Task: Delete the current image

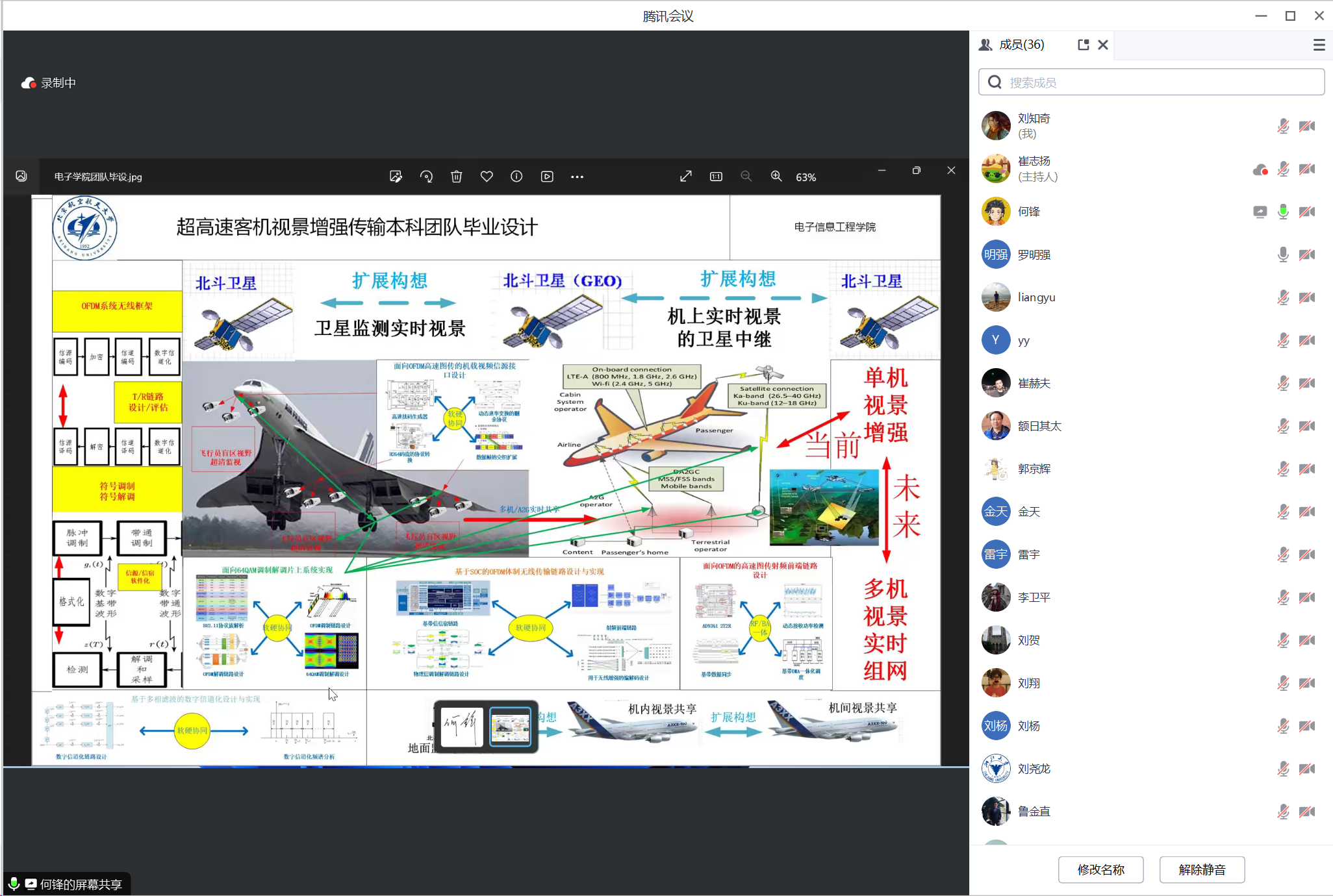Action: pos(457,176)
